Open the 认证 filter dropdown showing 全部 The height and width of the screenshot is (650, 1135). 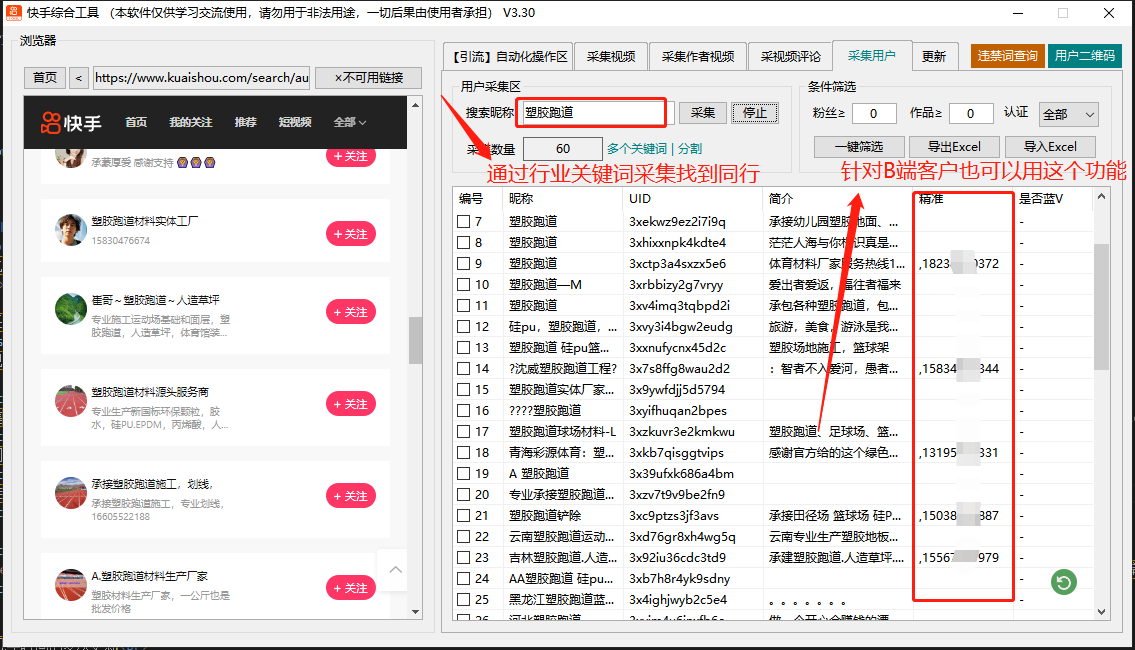coord(1068,113)
